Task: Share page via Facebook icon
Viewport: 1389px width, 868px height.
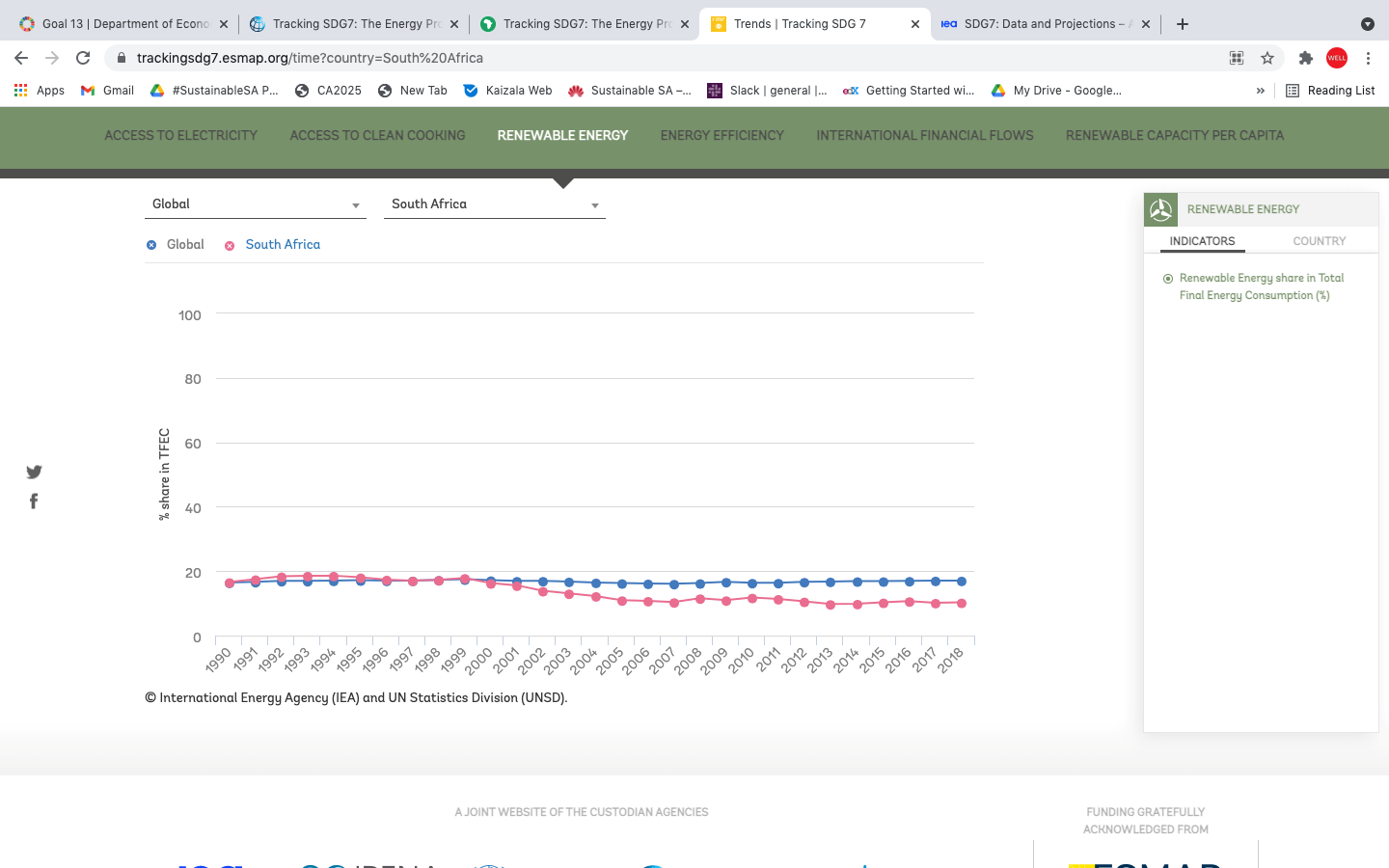Action: pos(34,501)
